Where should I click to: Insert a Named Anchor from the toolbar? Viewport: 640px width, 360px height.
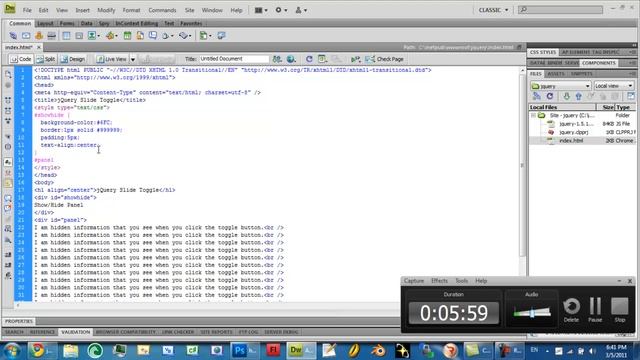[39, 36]
